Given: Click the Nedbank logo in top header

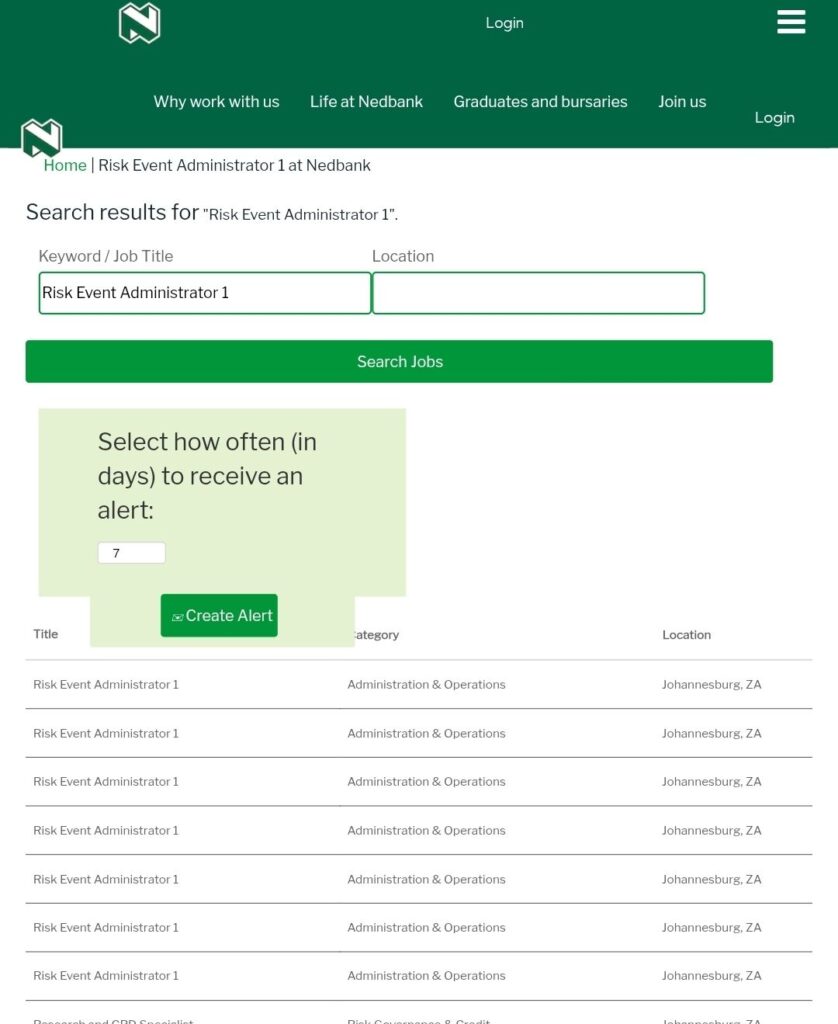Looking at the screenshot, I should (139, 23).
